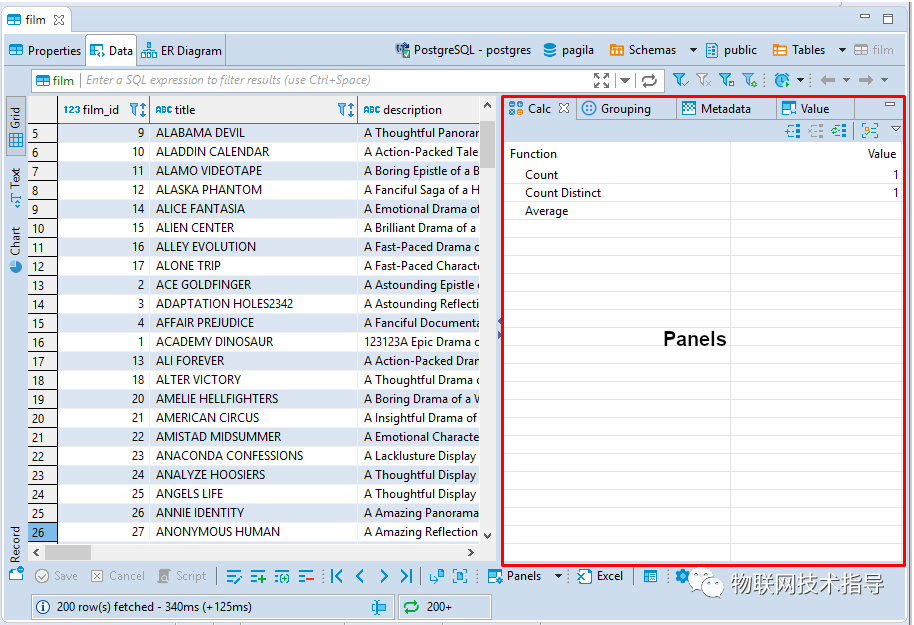Click the refresh results icon in filter bar

(649, 80)
